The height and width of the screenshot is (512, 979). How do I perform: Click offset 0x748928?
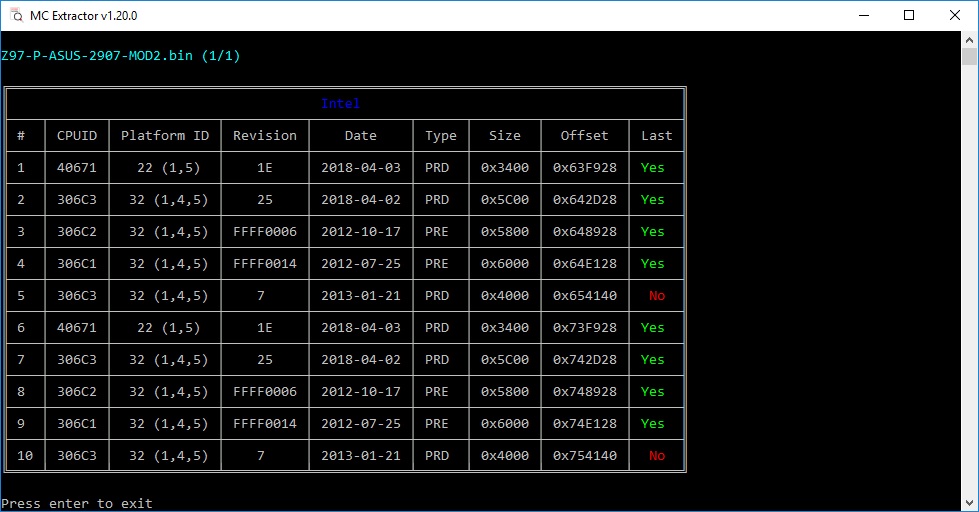click(584, 391)
